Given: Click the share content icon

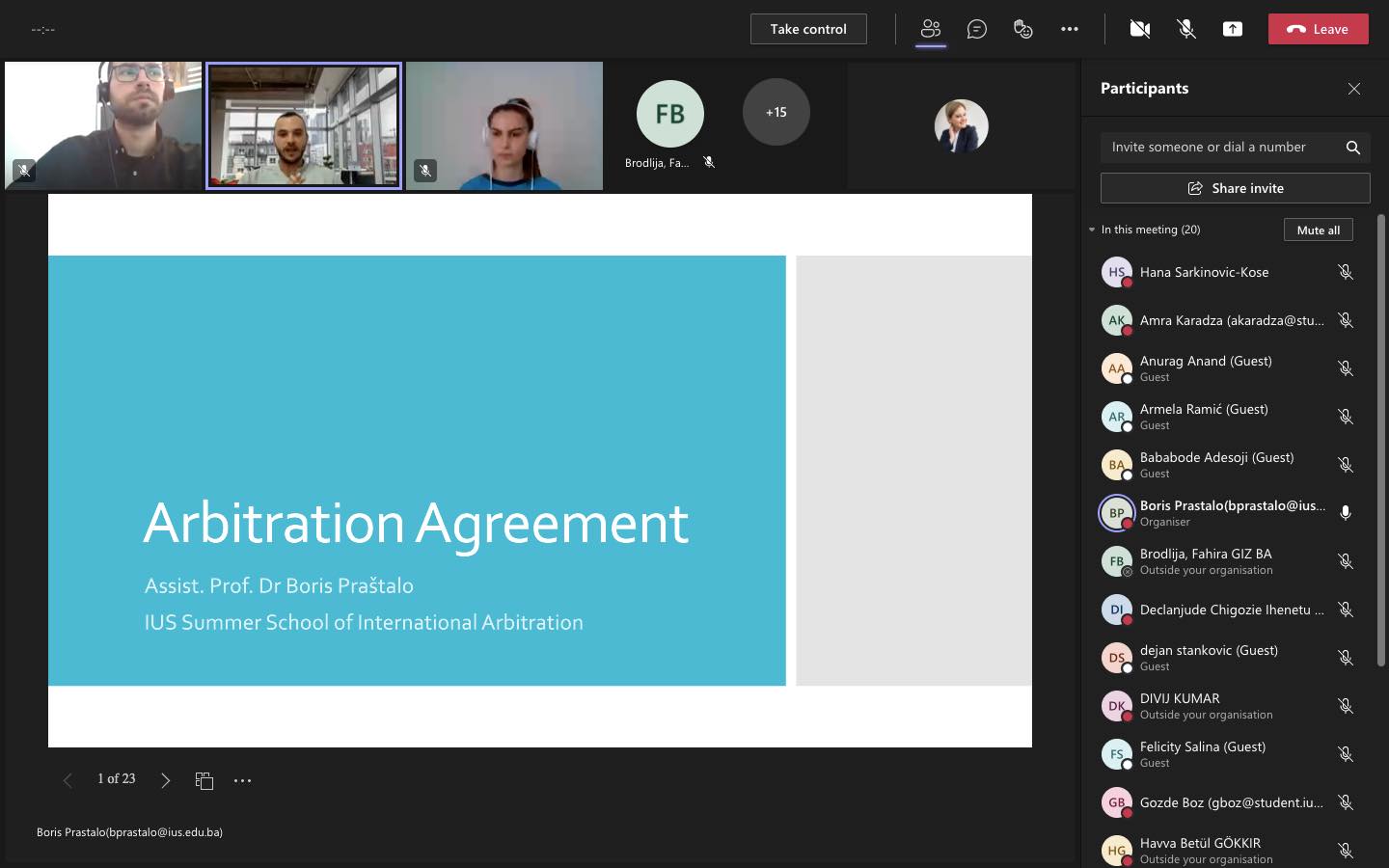Looking at the screenshot, I should pyautogui.click(x=1232, y=29).
